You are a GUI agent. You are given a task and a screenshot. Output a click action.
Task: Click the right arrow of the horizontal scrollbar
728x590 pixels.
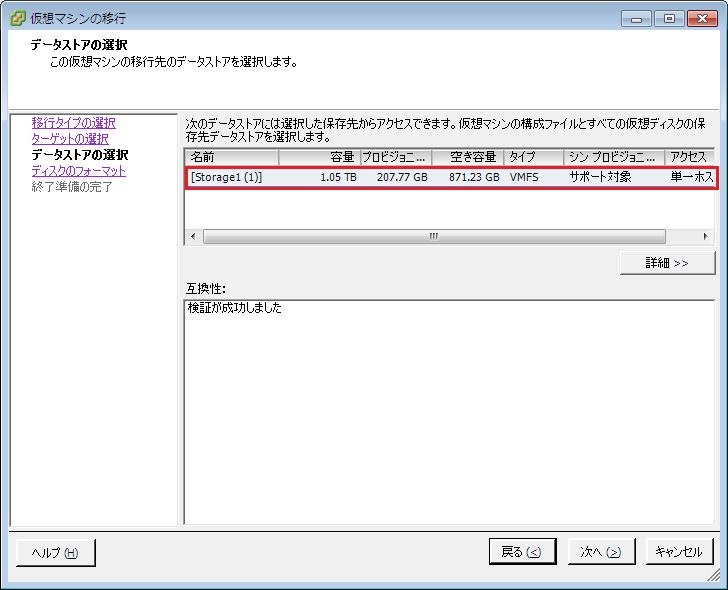(706, 236)
